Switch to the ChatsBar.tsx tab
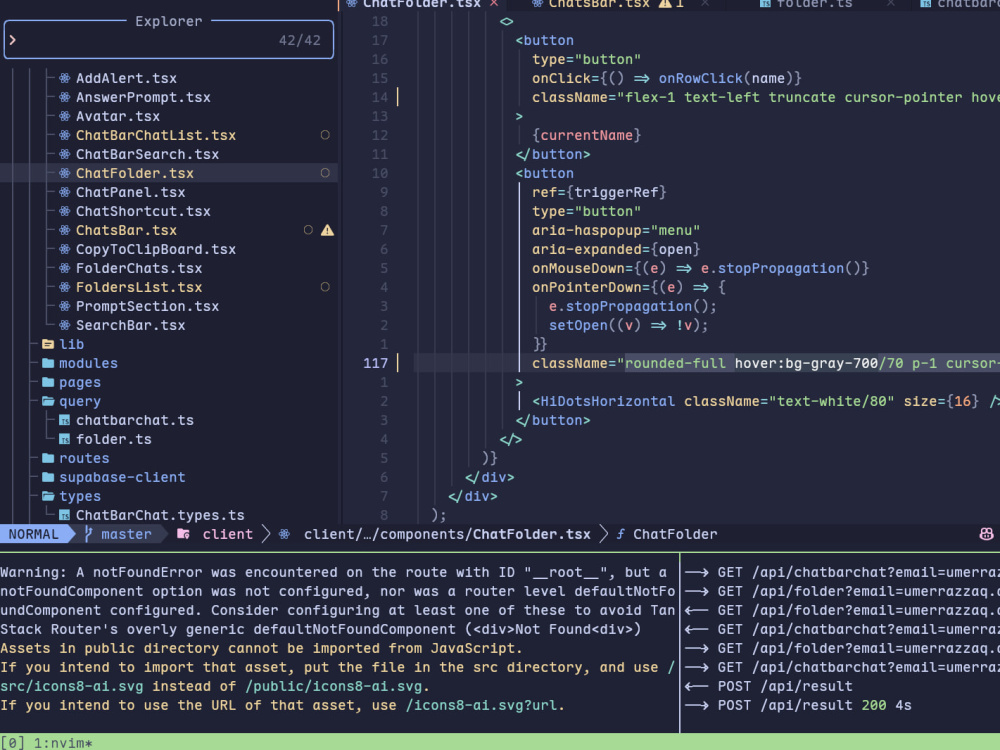The width and height of the screenshot is (1000, 750). point(598,4)
